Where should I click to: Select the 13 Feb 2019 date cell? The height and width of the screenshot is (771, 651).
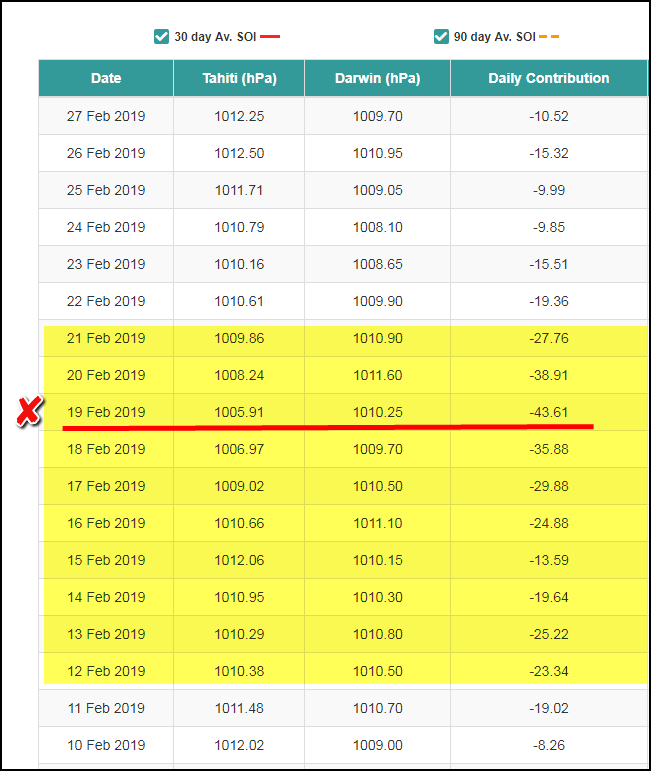[x=106, y=634]
